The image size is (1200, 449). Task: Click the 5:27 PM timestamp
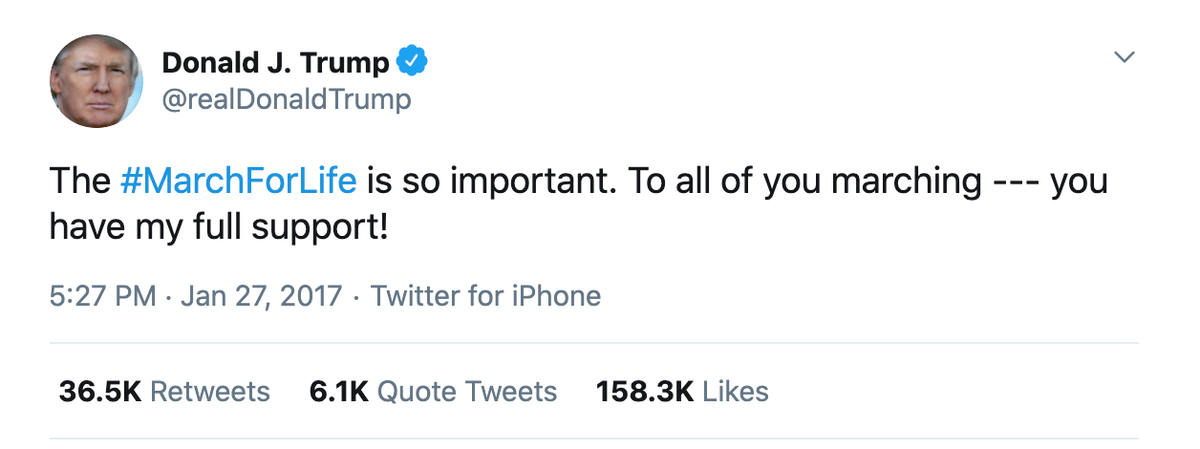point(102,296)
